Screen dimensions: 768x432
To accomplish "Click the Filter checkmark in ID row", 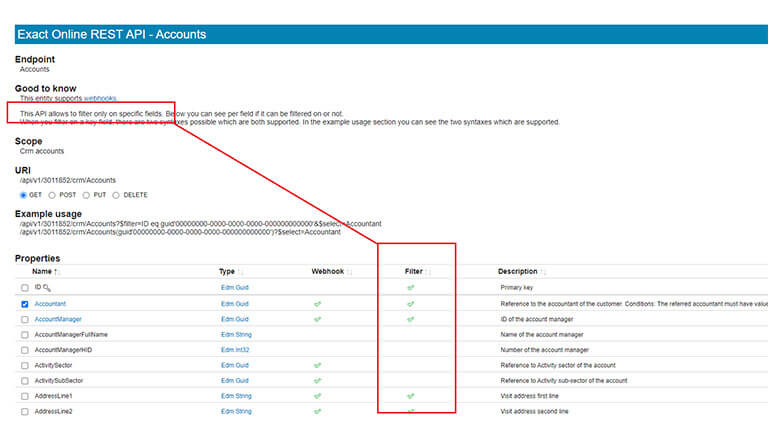I will click(x=410, y=288).
